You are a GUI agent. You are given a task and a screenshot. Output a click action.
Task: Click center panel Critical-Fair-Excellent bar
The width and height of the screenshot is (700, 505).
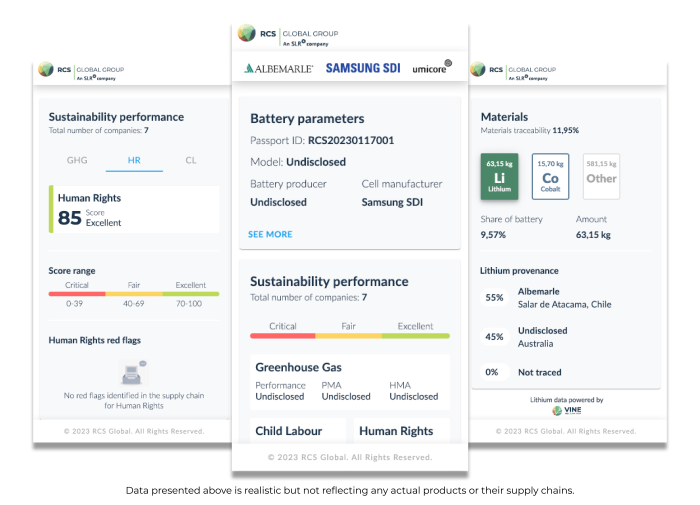[x=350, y=336]
